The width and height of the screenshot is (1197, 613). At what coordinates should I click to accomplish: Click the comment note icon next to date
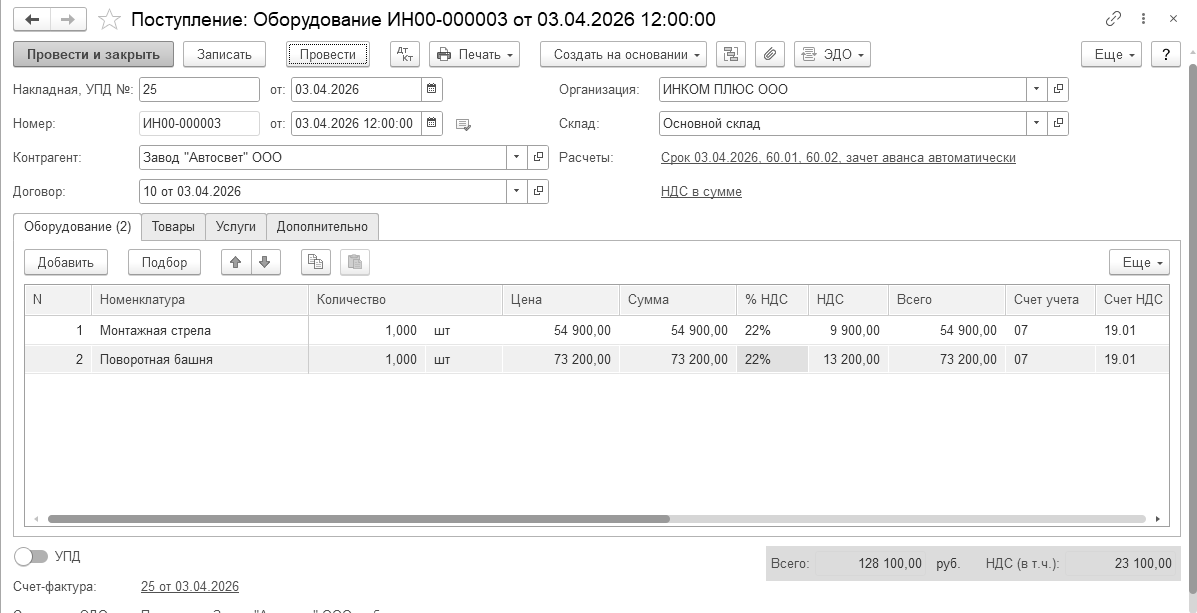click(x=463, y=124)
